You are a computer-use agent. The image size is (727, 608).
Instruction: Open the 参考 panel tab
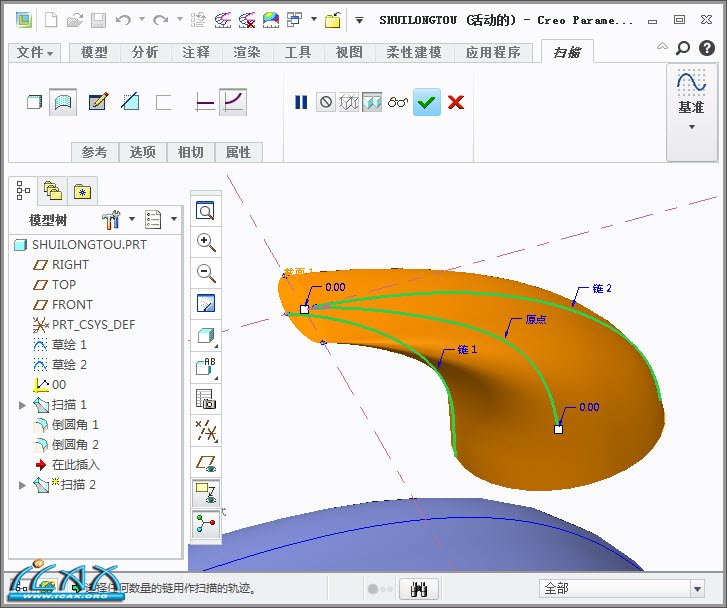[x=94, y=152]
